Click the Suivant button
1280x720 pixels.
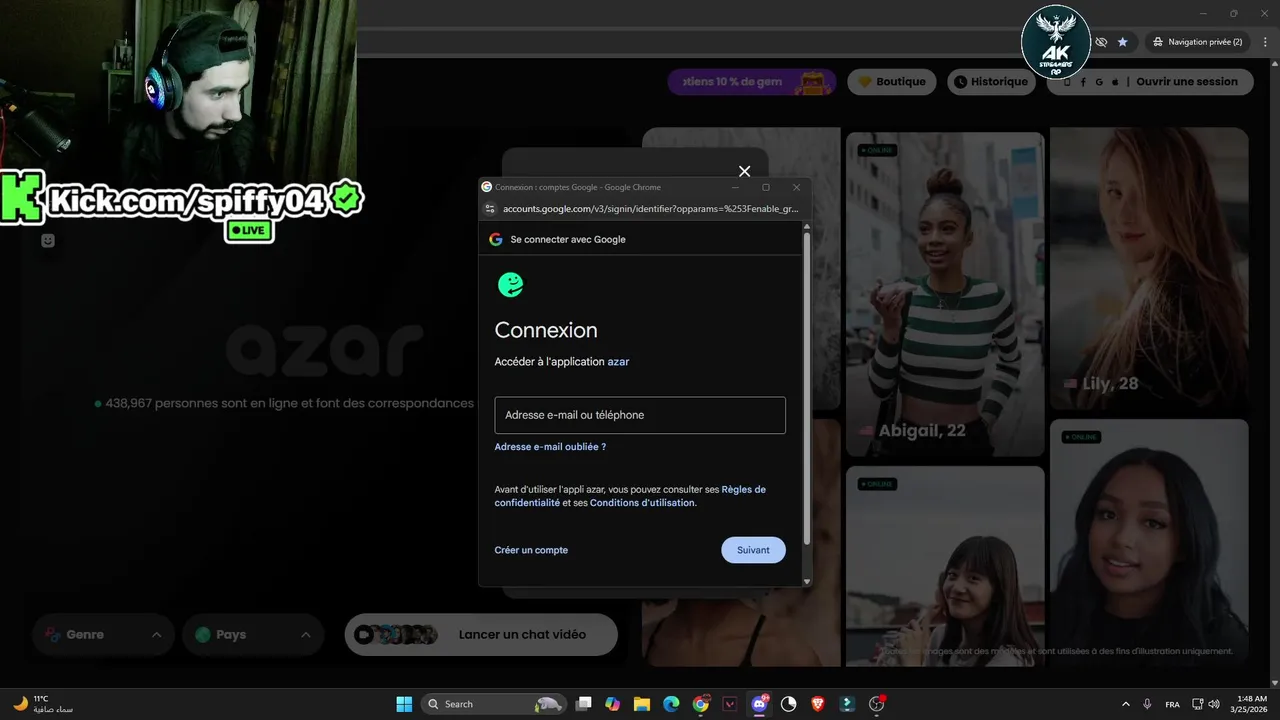coord(753,550)
